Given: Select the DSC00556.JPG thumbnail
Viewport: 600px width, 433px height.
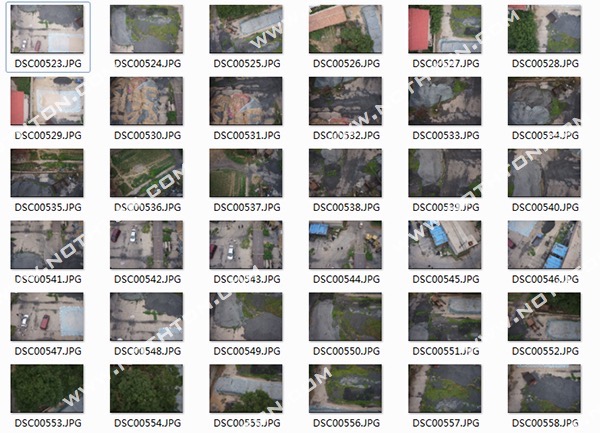Looking at the screenshot, I should (x=345, y=389).
